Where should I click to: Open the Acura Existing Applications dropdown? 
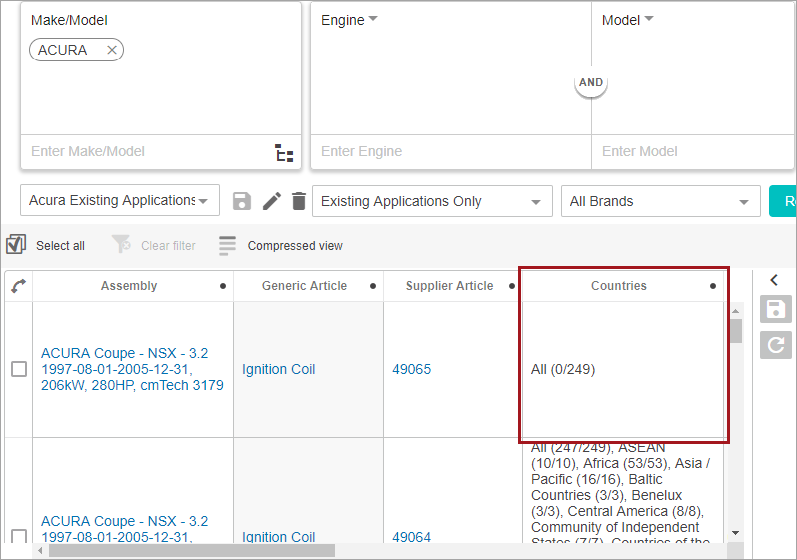tap(120, 201)
